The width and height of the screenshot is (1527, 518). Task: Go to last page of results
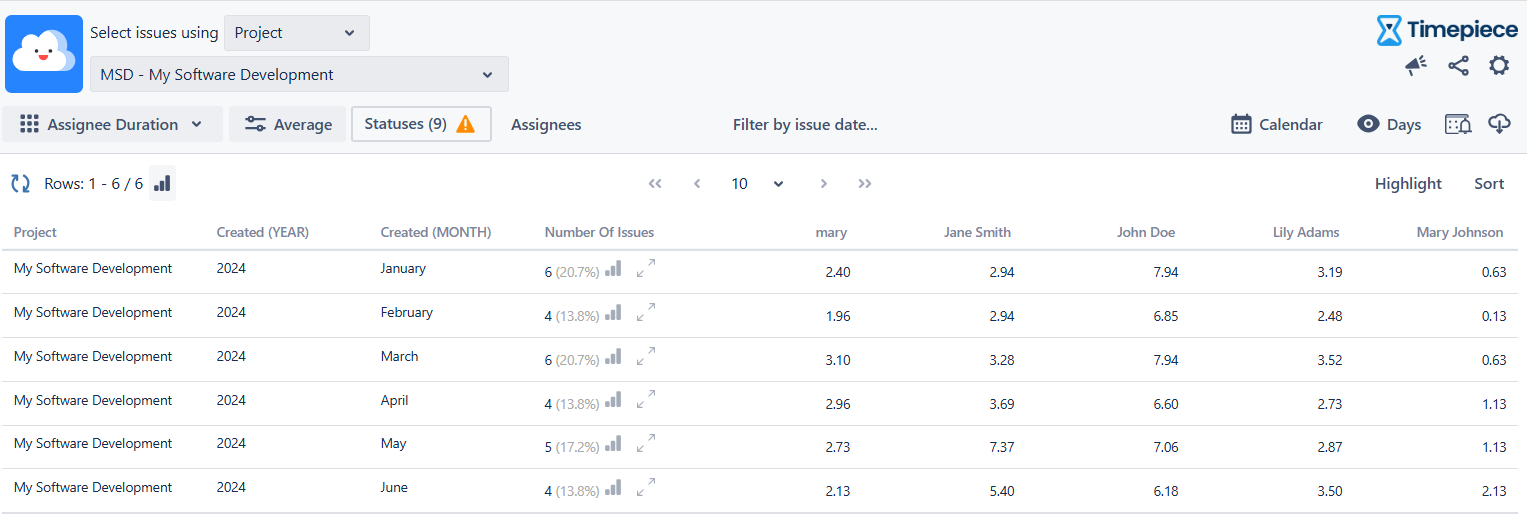[865, 184]
